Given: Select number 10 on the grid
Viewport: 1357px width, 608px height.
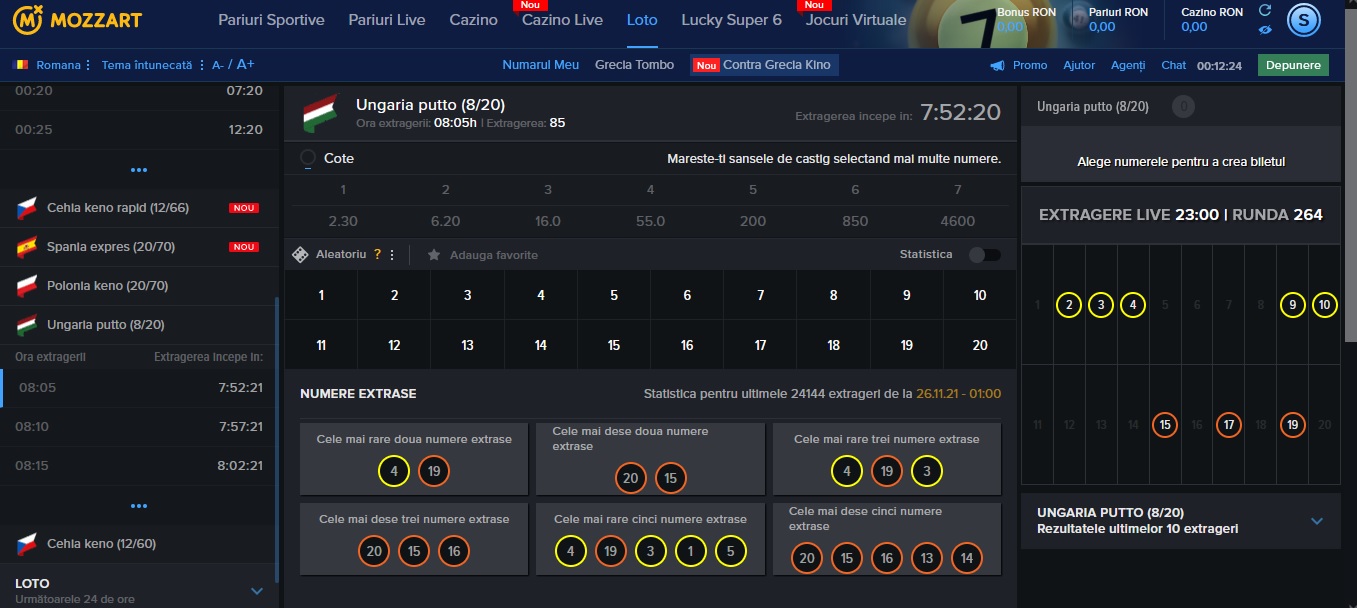Looking at the screenshot, I should coord(980,295).
